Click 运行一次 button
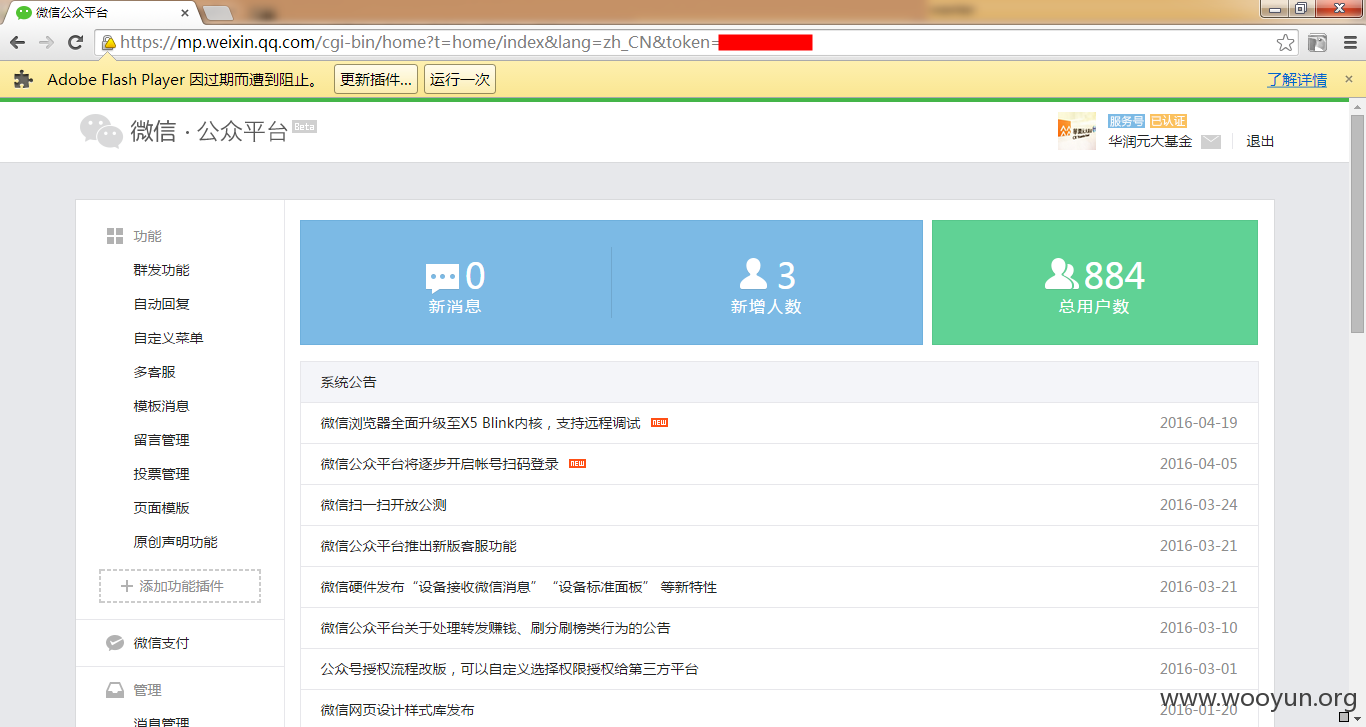Image resolution: width=1366 pixels, height=727 pixels. [460, 80]
